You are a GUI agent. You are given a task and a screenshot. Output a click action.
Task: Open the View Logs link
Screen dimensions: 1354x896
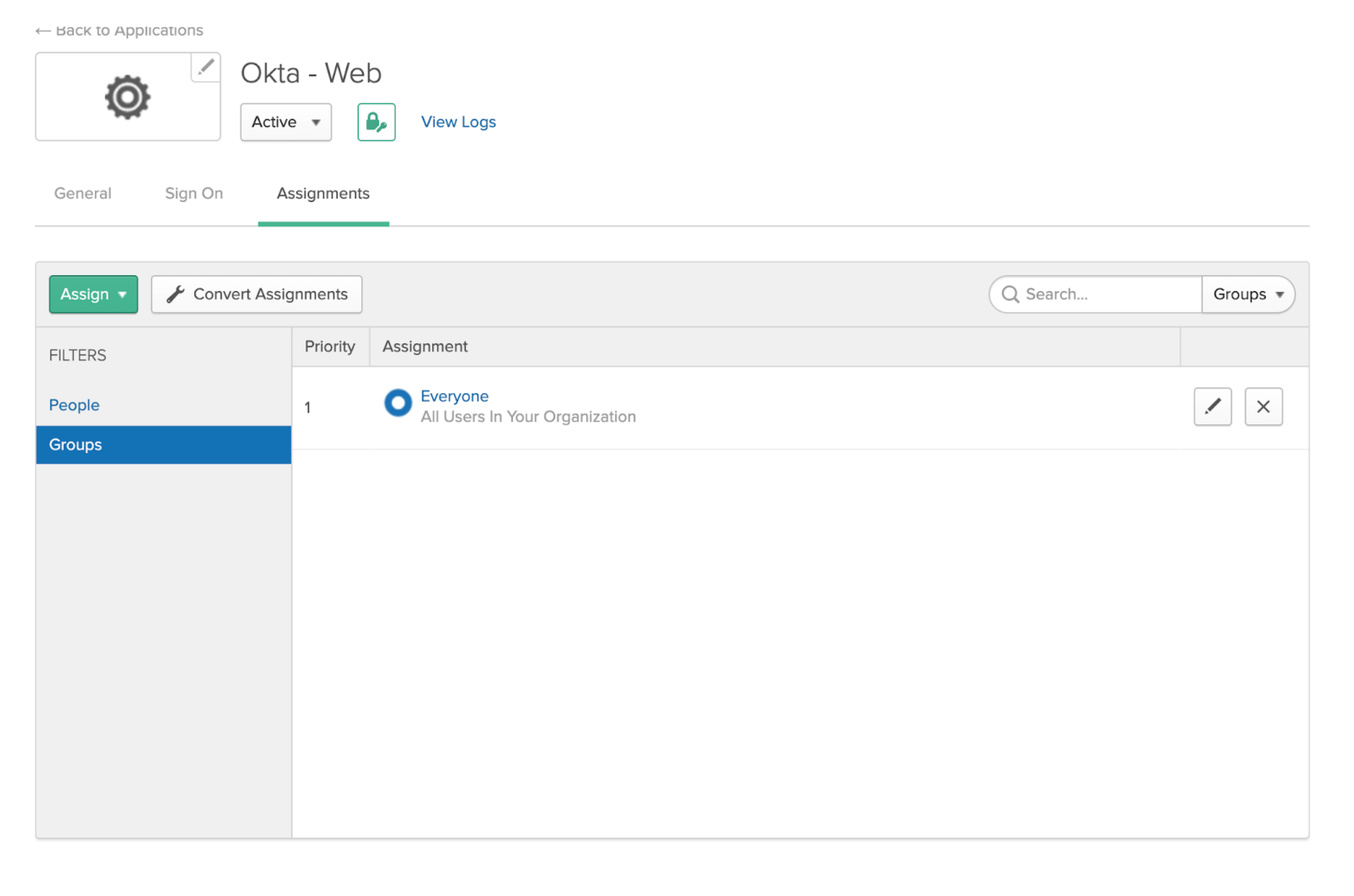point(458,122)
